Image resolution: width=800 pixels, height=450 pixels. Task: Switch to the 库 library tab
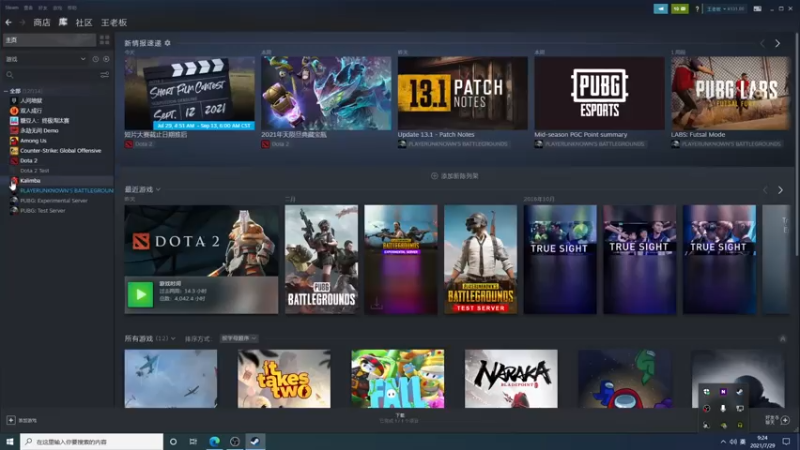click(x=63, y=22)
